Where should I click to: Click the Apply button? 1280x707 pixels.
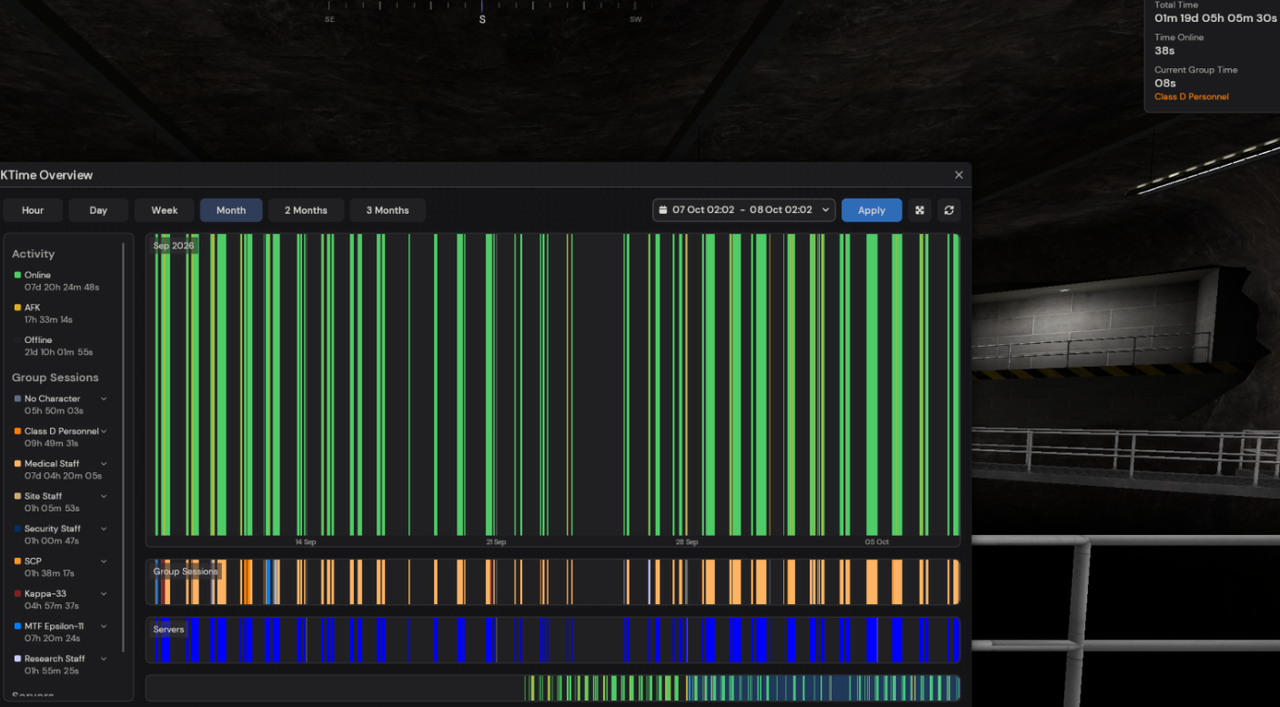(871, 210)
